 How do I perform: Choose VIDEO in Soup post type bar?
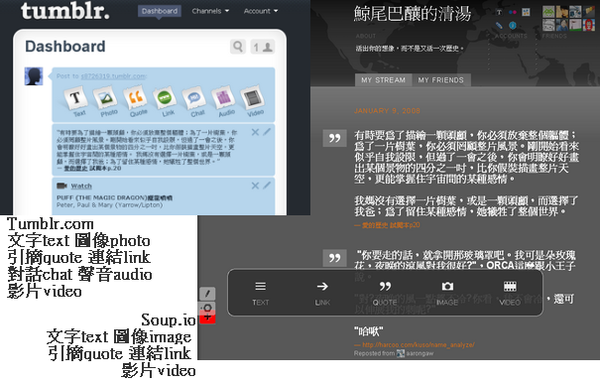510,293
